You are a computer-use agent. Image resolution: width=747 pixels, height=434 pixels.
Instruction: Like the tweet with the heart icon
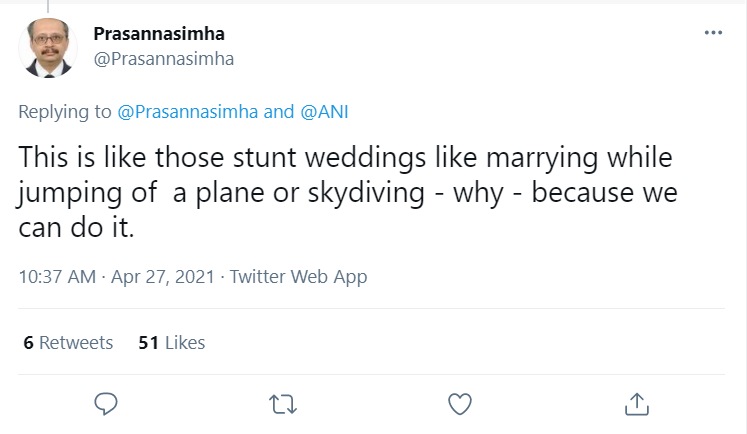pyautogui.click(x=459, y=403)
